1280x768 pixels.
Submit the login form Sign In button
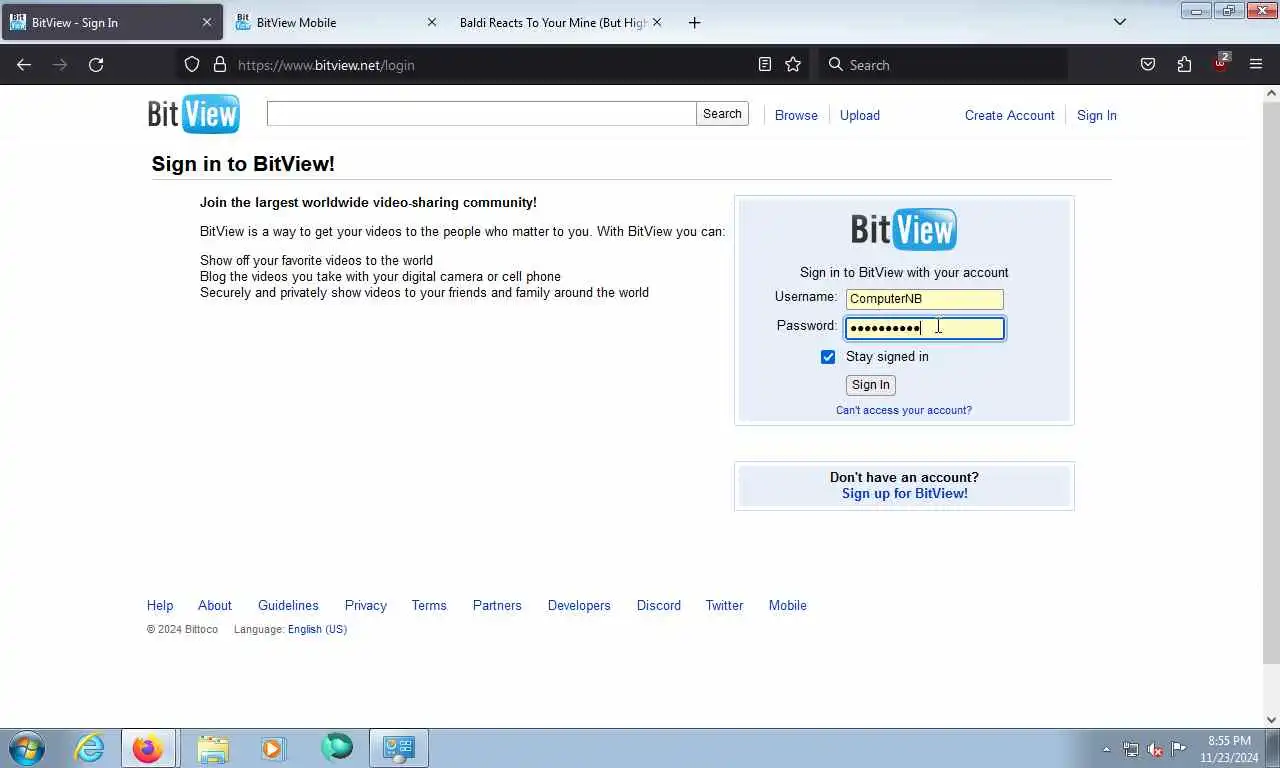[871, 385]
